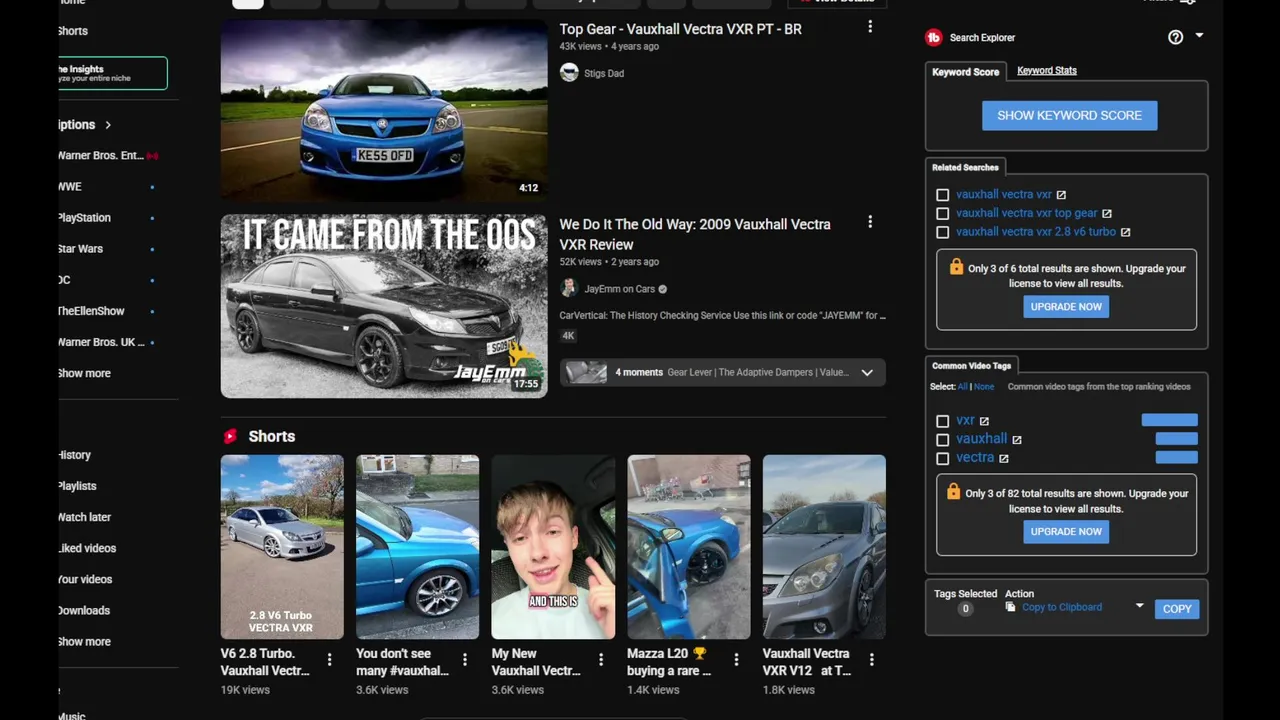Switch to Keyword Stats tab

(x=1047, y=70)
